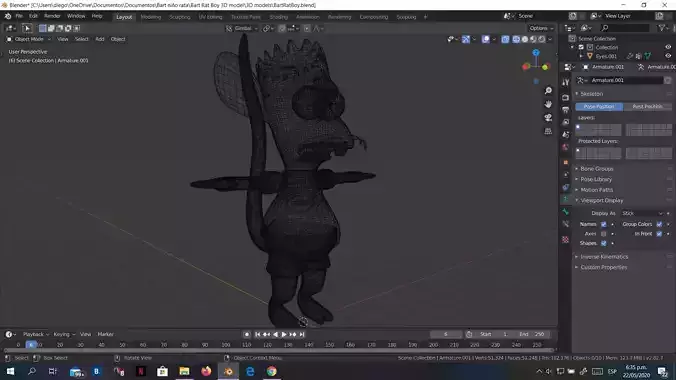Click the Blender logo menu icon
Viewport: 676px width, 380px height.
[x=8, y=16]
